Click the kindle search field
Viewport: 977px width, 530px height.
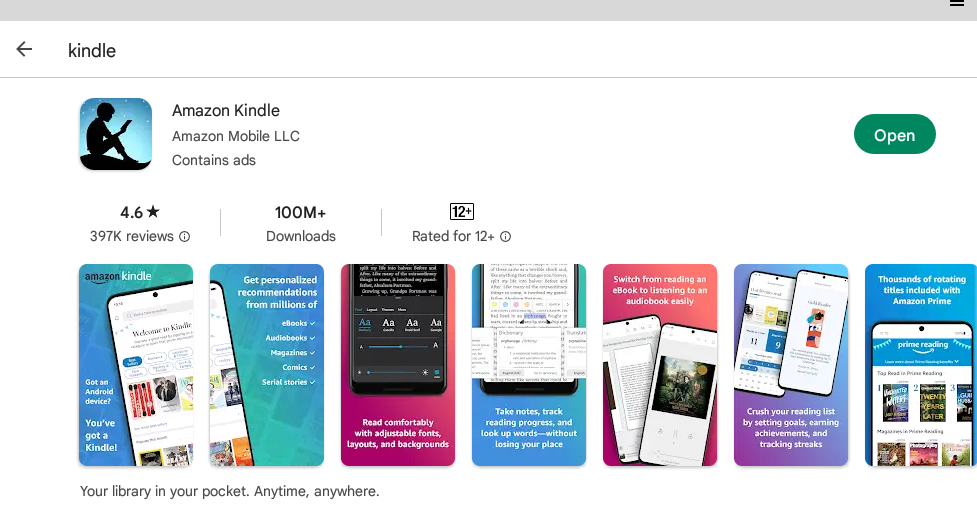coord(92,50)
